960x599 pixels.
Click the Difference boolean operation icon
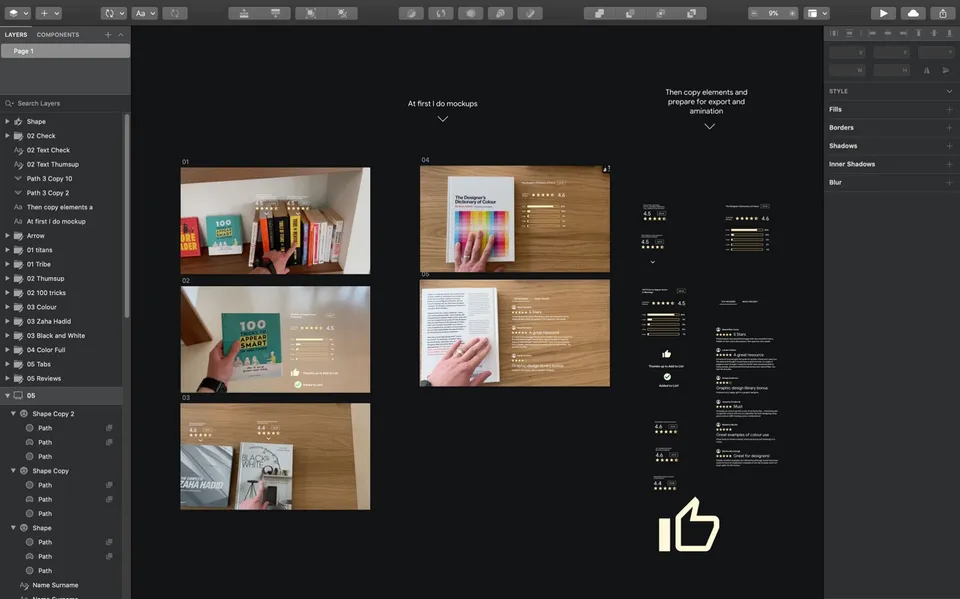click(691, 13)
